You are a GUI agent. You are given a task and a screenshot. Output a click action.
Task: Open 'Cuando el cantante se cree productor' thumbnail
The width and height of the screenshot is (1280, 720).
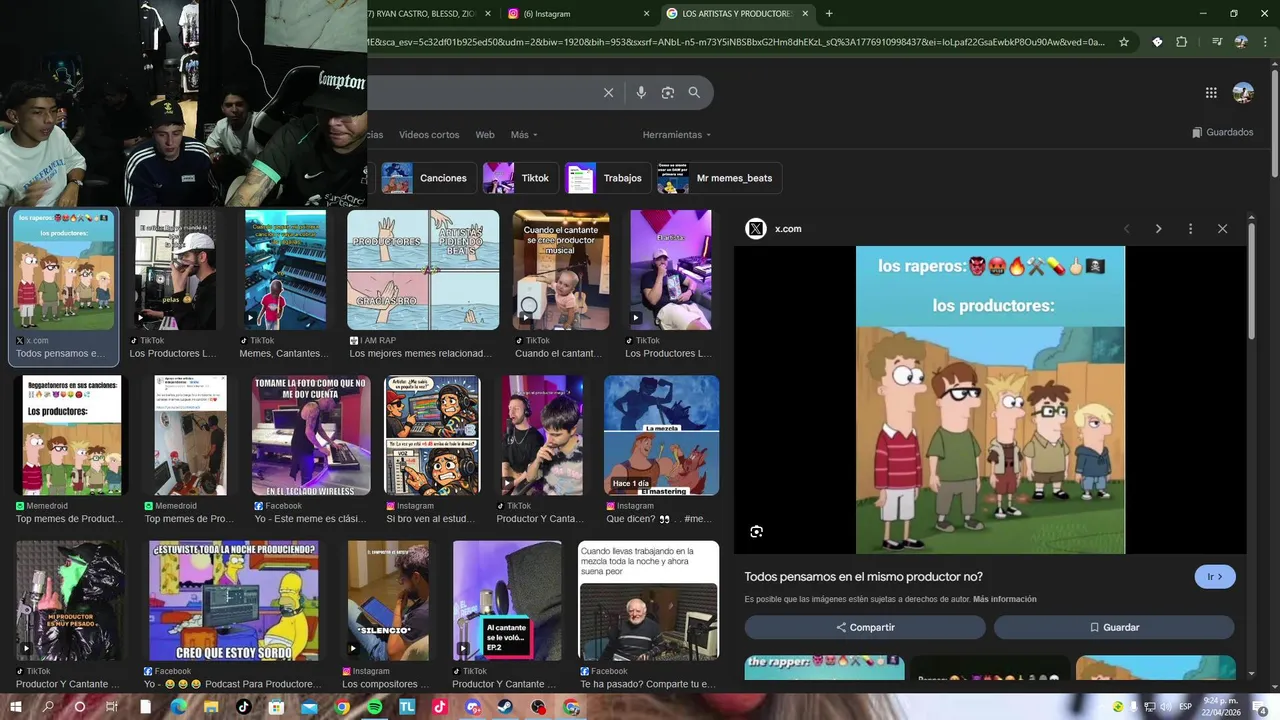pyautogui.click(x=561, y=270)
